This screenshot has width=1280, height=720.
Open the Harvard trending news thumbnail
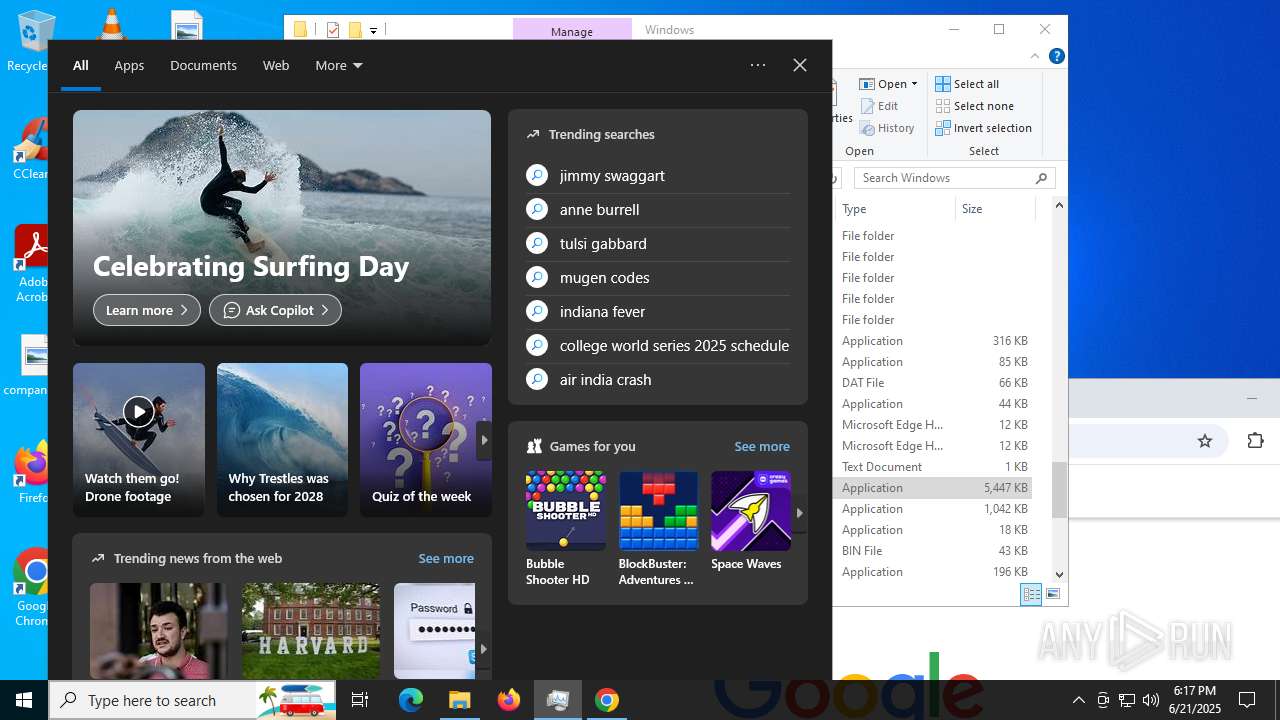tap(311, 631)
